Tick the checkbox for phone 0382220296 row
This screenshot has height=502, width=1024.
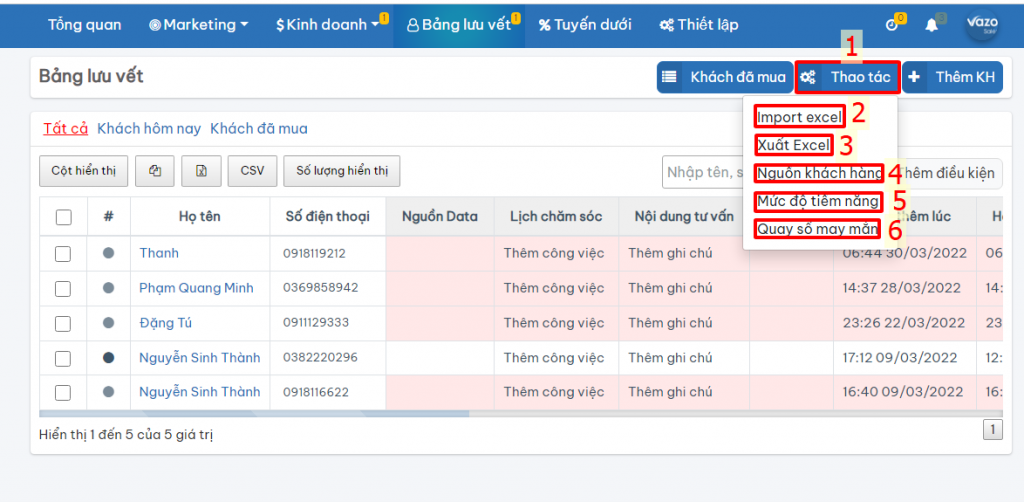click(x=63, y=358)
